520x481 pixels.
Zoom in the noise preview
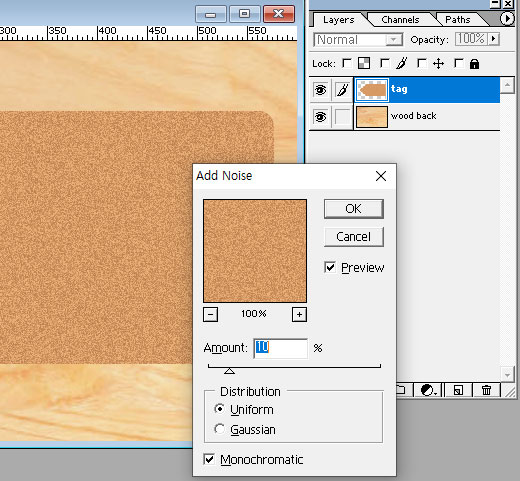click(x=299, y=314)
